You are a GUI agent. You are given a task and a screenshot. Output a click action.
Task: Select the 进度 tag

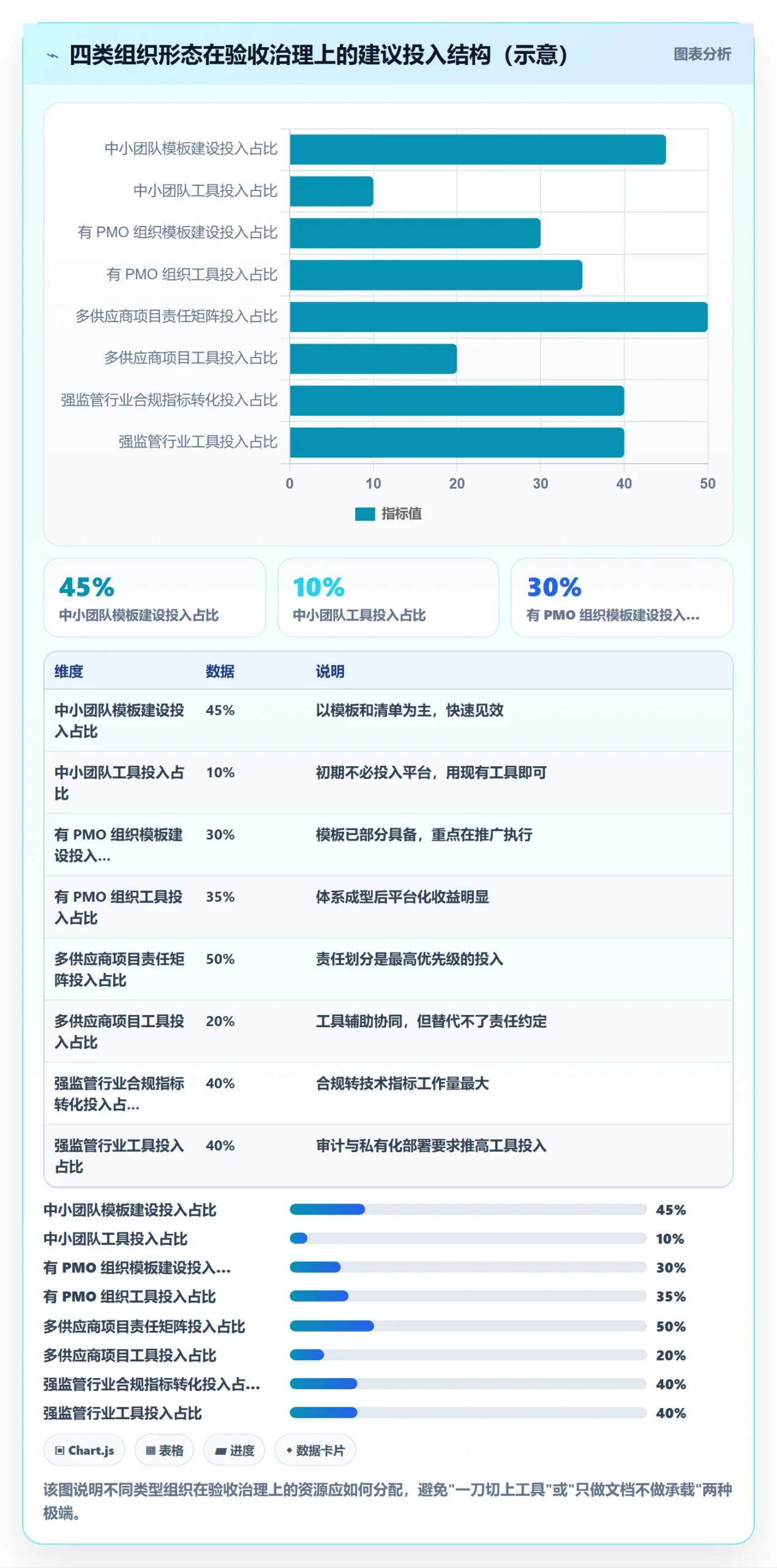[234, 1450]
